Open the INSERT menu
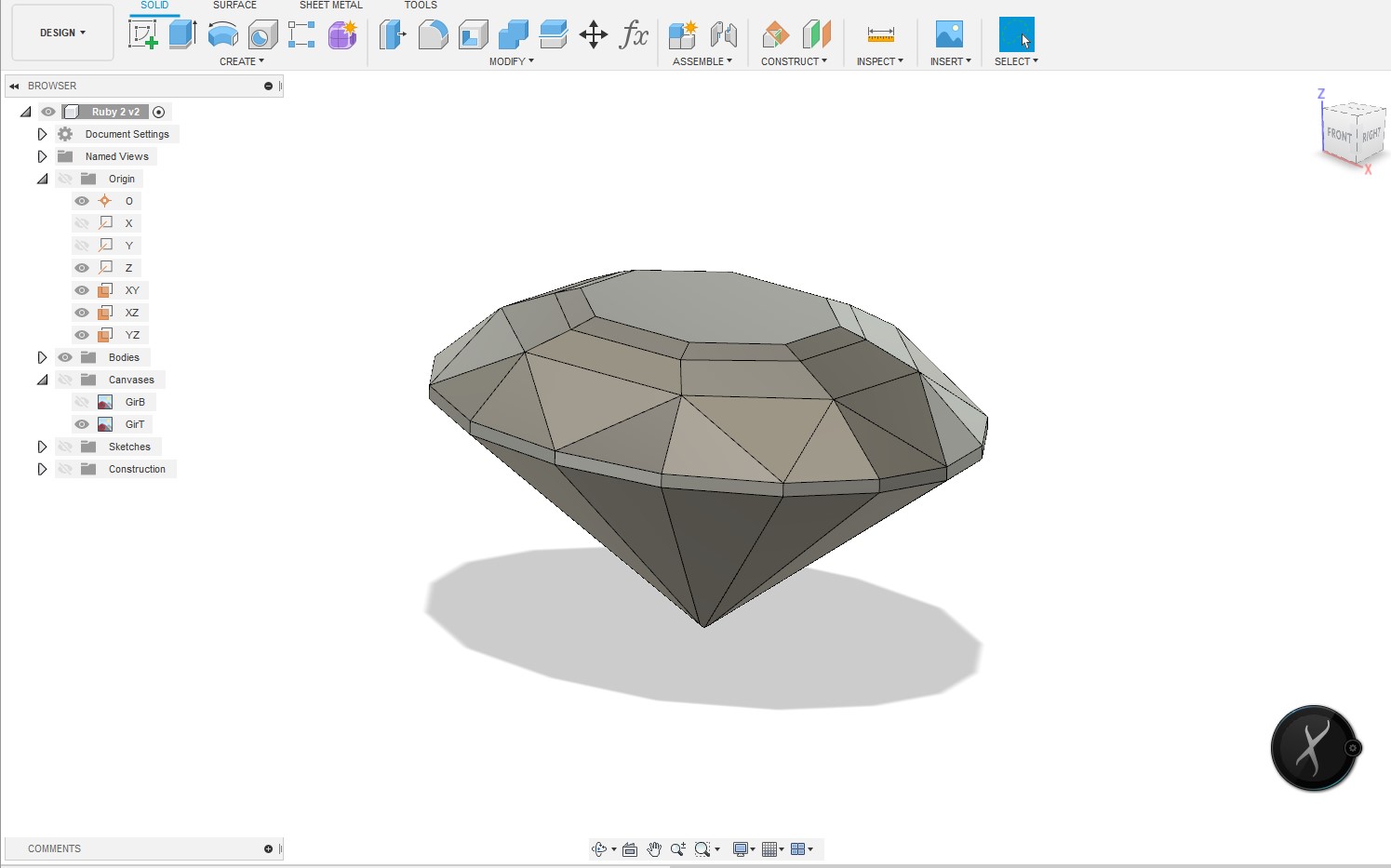1391x868 pixels. (x=950, y=61)
